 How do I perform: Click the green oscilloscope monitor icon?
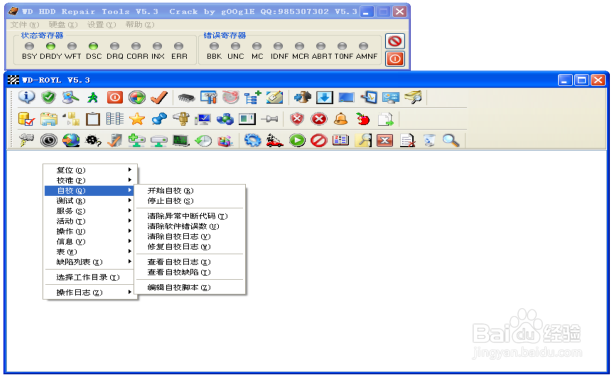pyautogui.click(x=181, y=140)
